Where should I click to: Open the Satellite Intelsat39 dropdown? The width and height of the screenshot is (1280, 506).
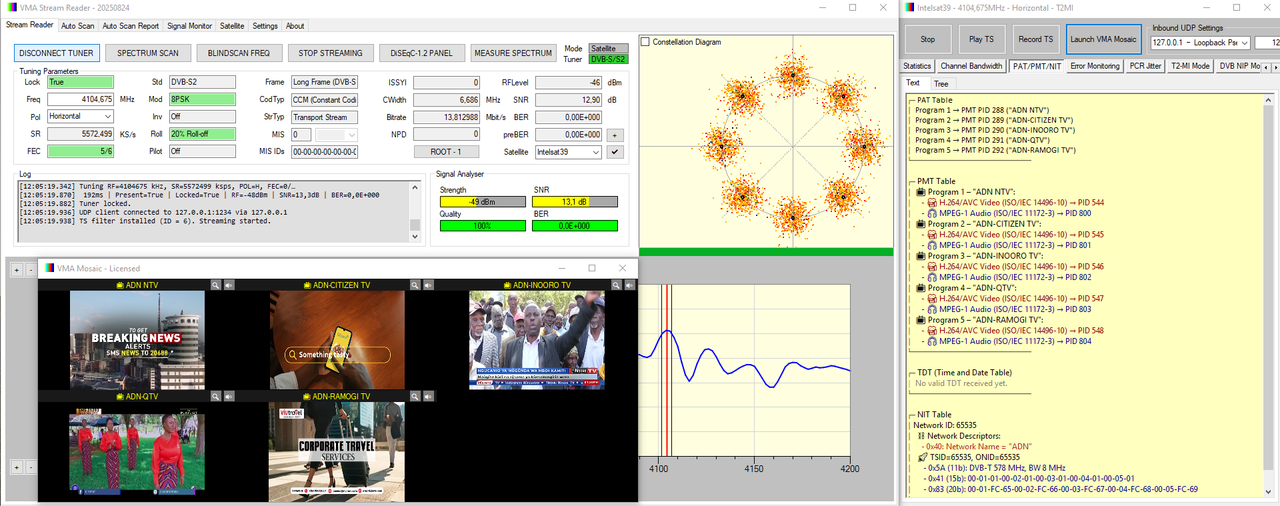click(568, 152)
